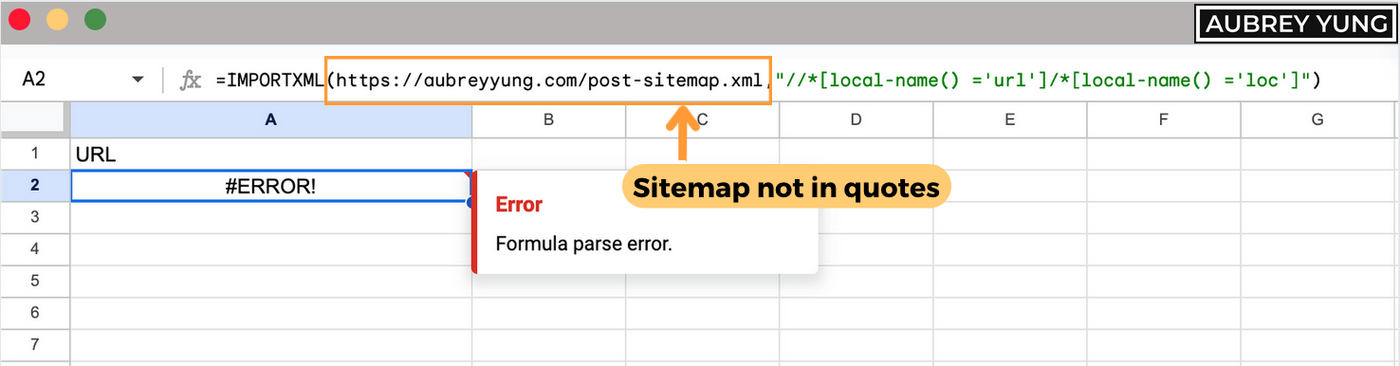
Task: Select column E header
Action: (1010, 120)
